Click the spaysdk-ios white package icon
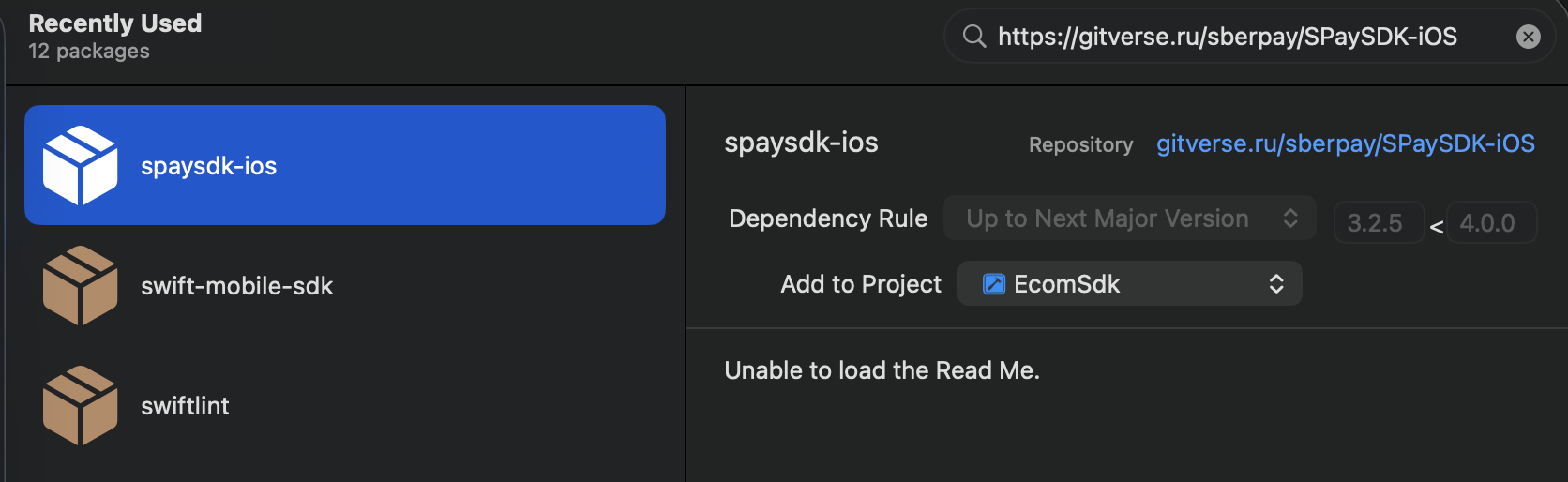The width and height of the screenshot is (1568, 482). tap(81, 165)
